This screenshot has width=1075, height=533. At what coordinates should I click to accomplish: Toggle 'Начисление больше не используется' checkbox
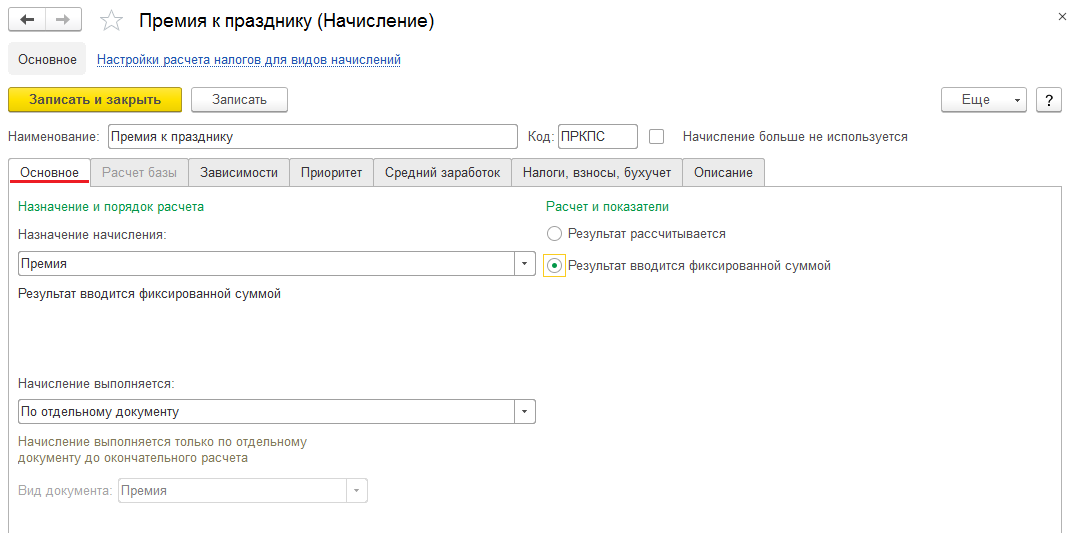pyautogui.click(x=657, y=136)
